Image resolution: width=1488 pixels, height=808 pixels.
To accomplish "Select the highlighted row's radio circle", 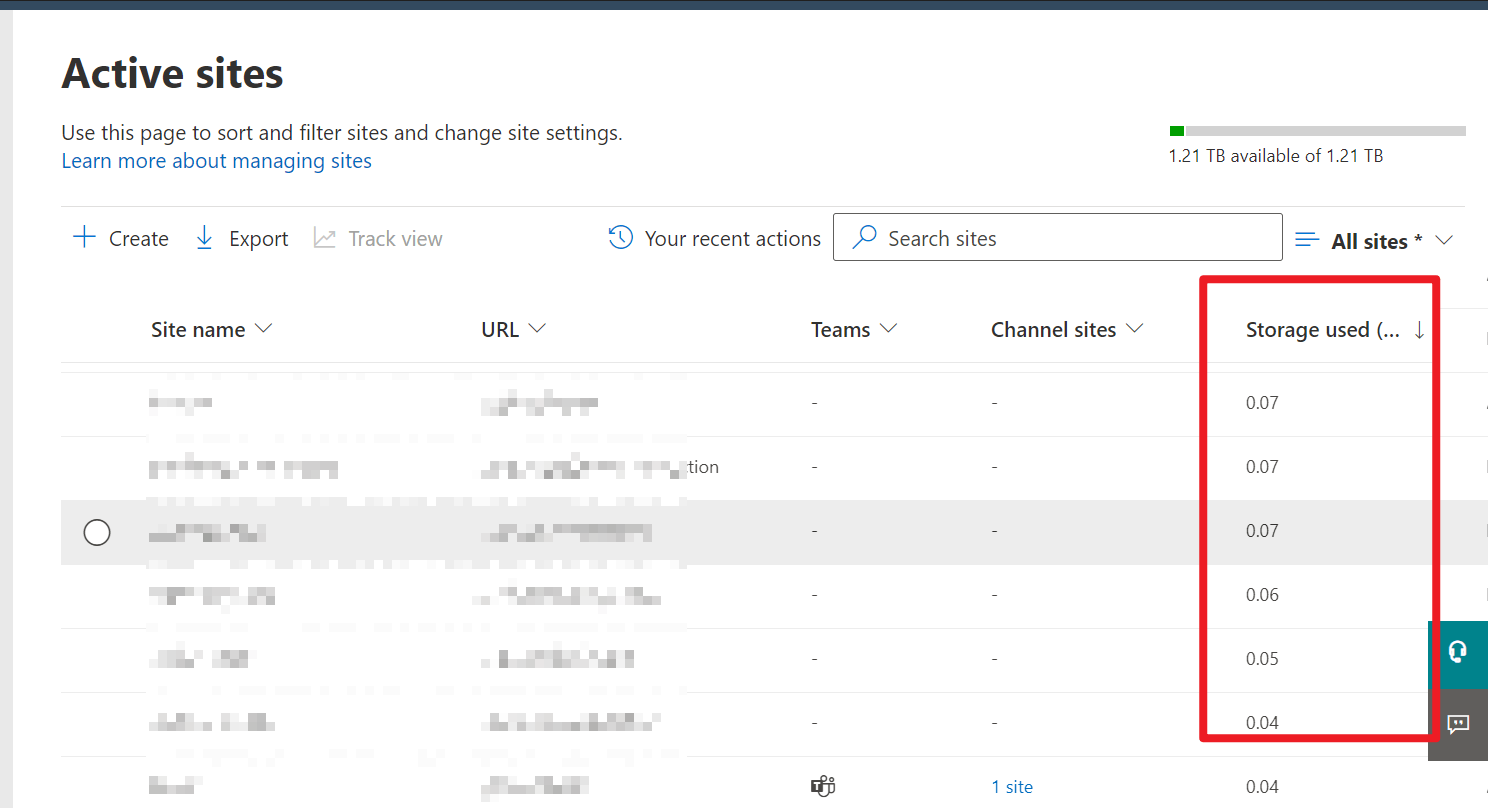I will coord(97,532).
